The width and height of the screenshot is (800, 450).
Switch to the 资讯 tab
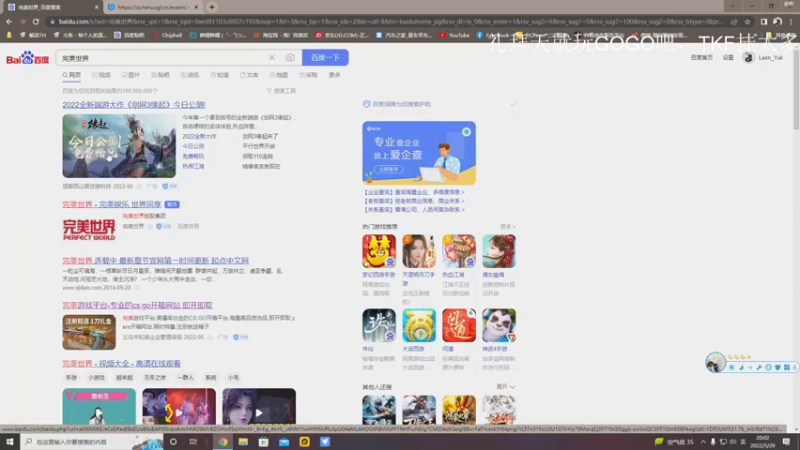click(190, 75)
